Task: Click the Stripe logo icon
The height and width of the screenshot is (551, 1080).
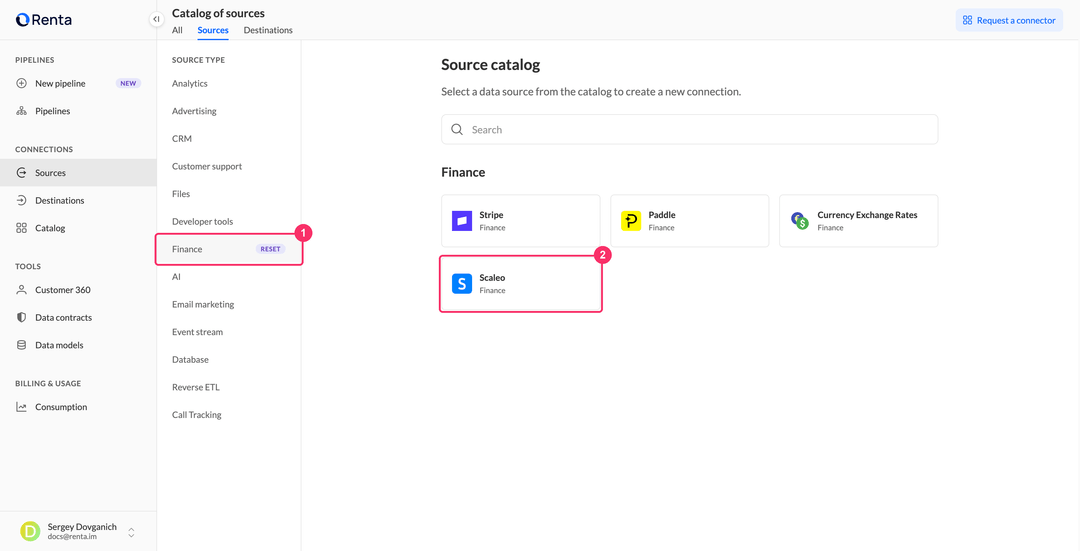Action: tap(461, 220)
